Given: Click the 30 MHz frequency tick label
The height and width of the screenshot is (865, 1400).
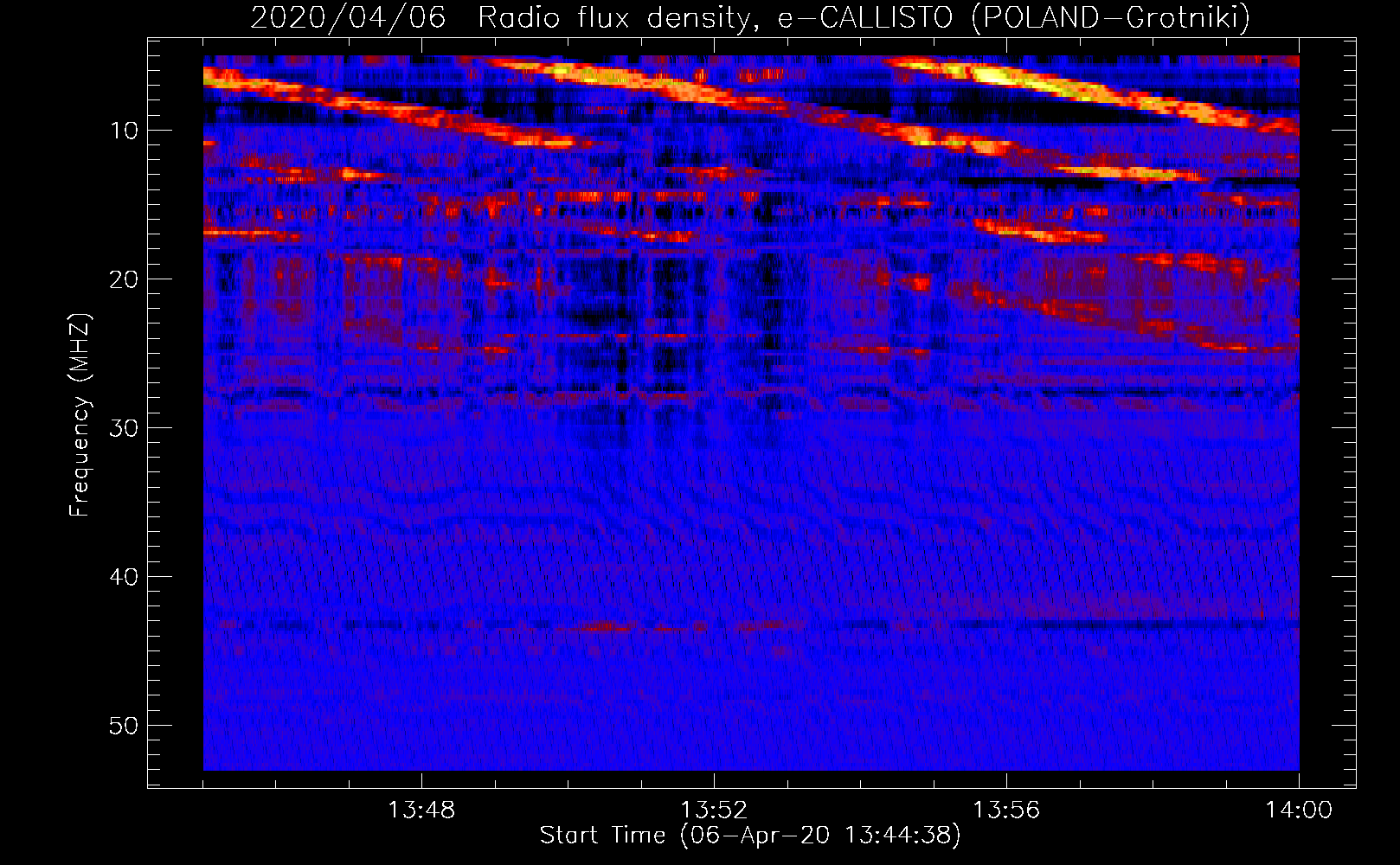Looking at the screenshot, I should pyautogui.click(x=125, y=428).
